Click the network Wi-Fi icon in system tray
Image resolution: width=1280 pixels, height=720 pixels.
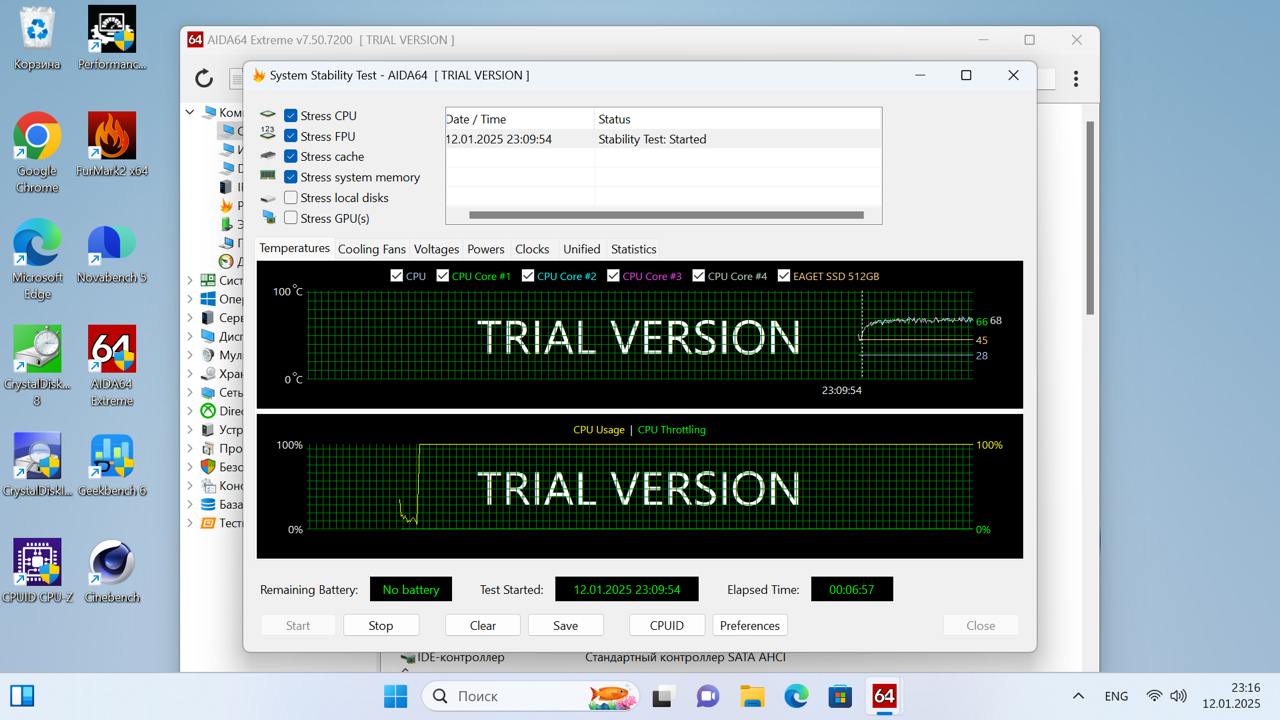point(1154,696)
